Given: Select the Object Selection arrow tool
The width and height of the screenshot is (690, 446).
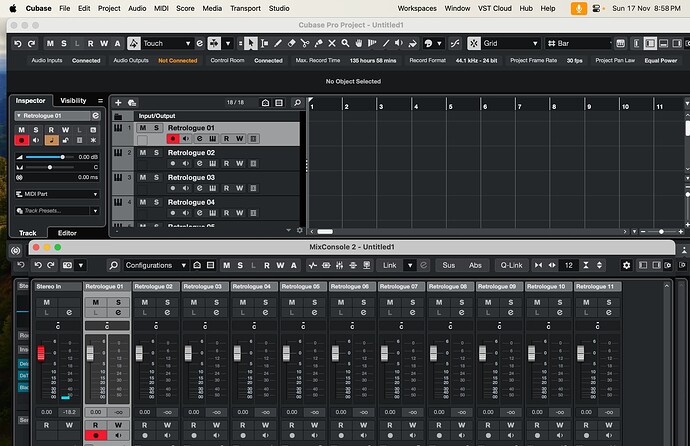Looking at the screenshot, I should point(250,43).
